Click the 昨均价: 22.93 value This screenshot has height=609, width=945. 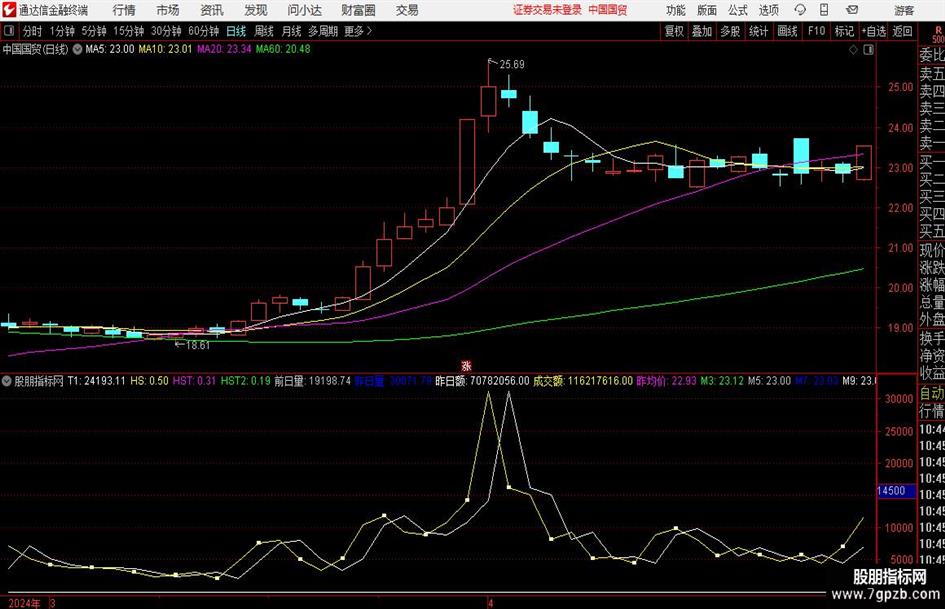pyautogui.click(x=667, y=381)
